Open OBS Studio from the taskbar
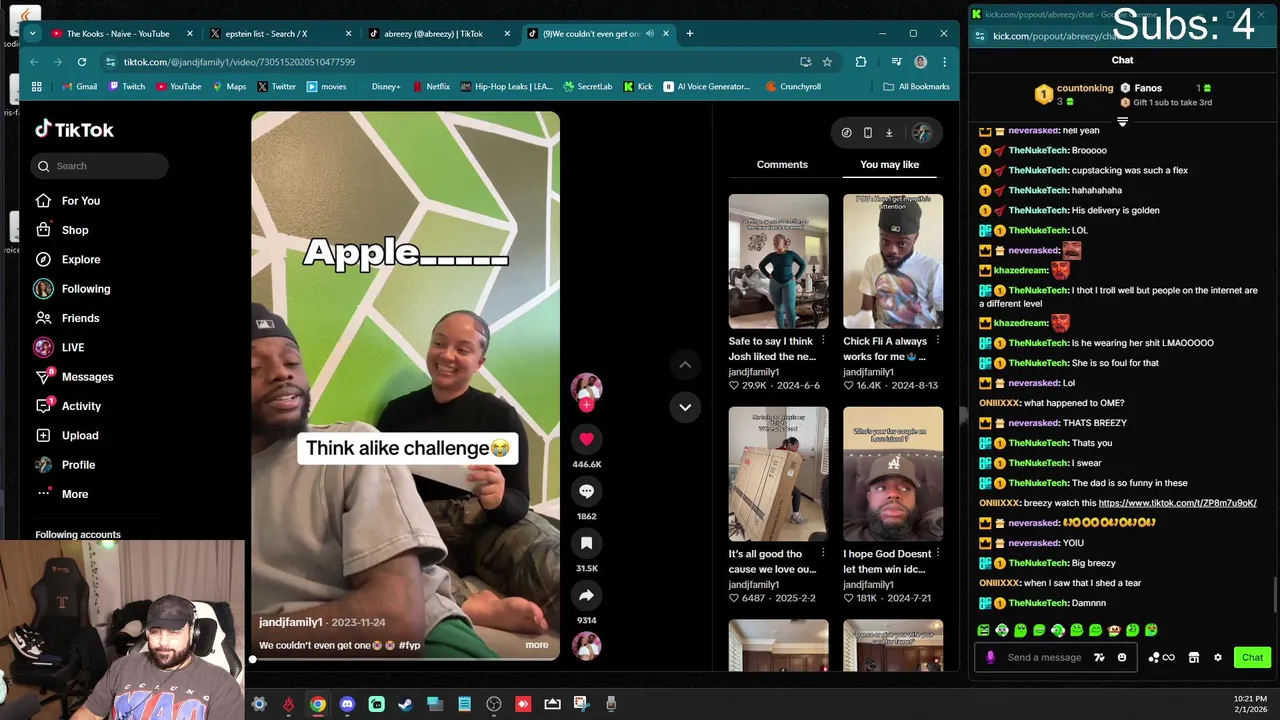1280x720 pixels. coord(494,704)
